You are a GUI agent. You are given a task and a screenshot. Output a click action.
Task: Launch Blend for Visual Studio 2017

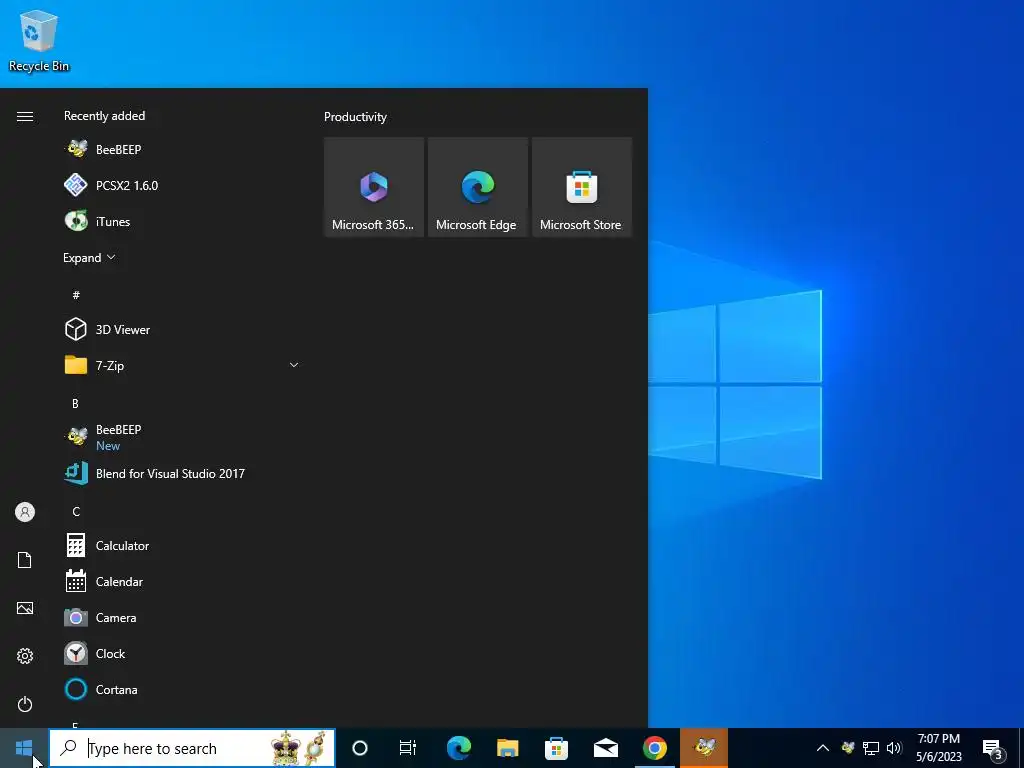[182, 473]
